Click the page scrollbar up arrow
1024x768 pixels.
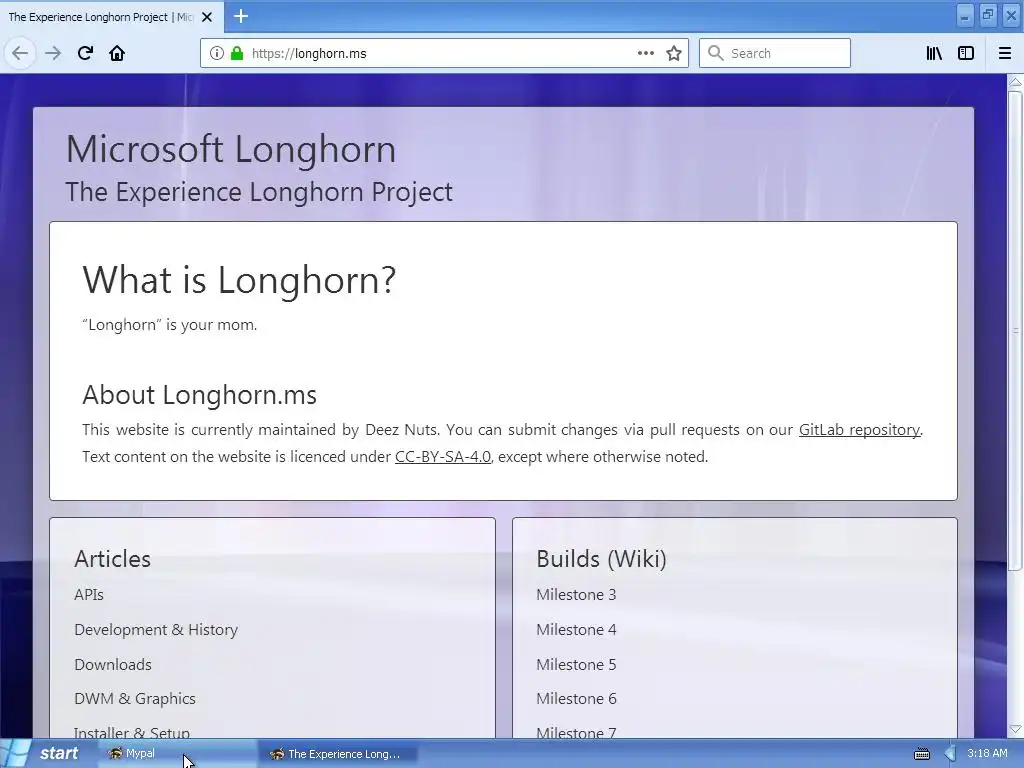pyautogui.click(x=1015, y=82)
